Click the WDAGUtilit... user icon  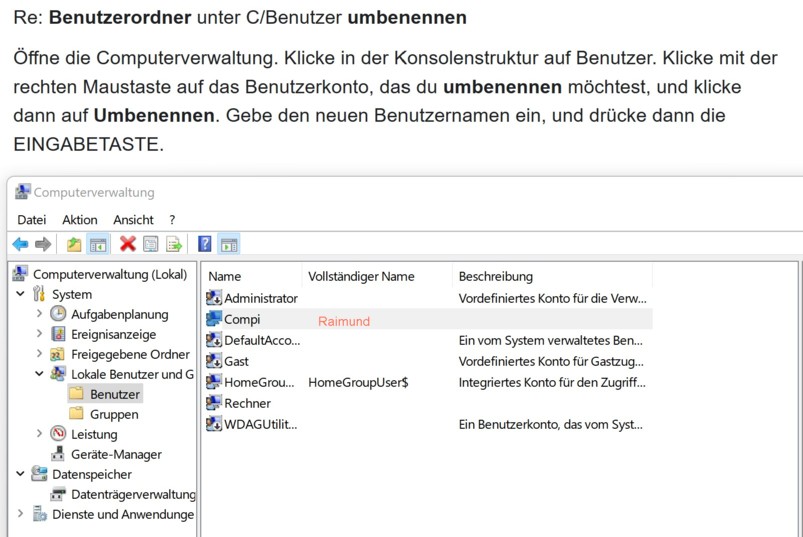tap(214, 424)
